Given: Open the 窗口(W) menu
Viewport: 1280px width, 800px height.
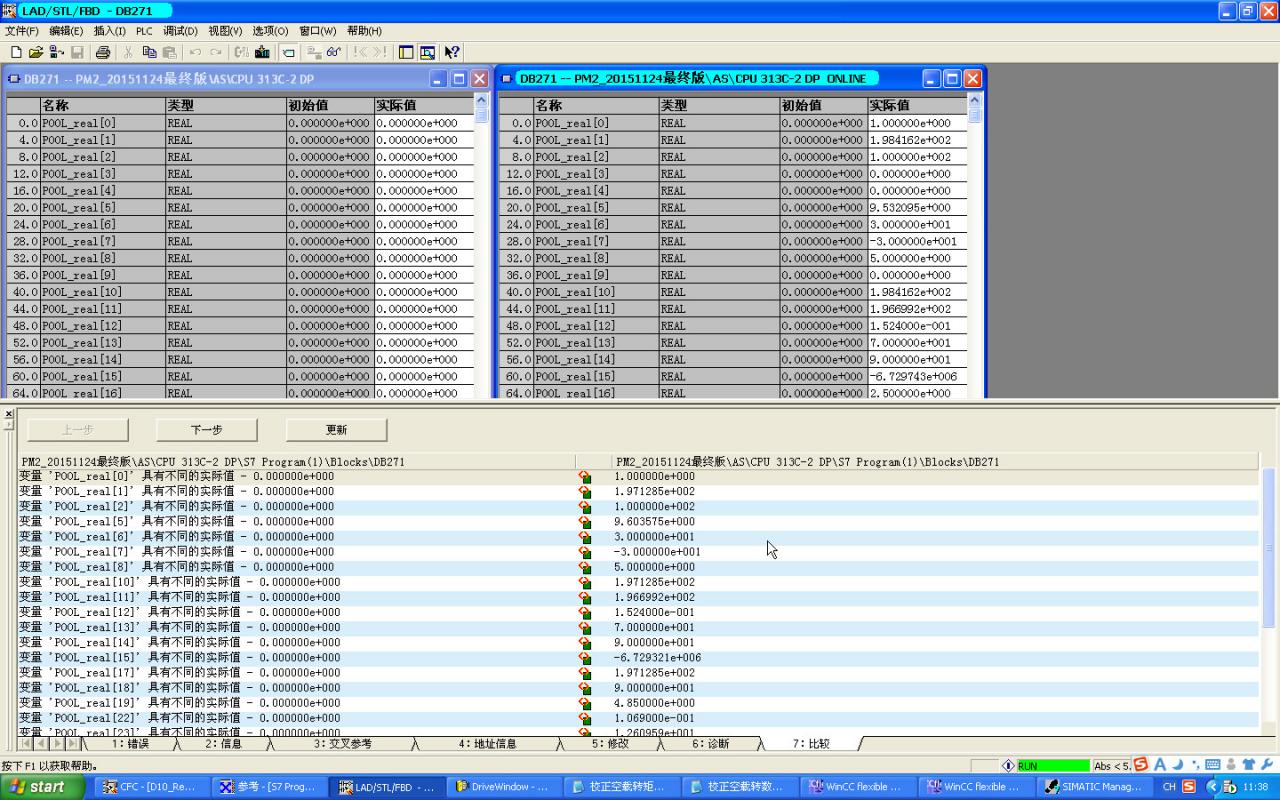Looking at the screenshot, I should pos(317,31).
